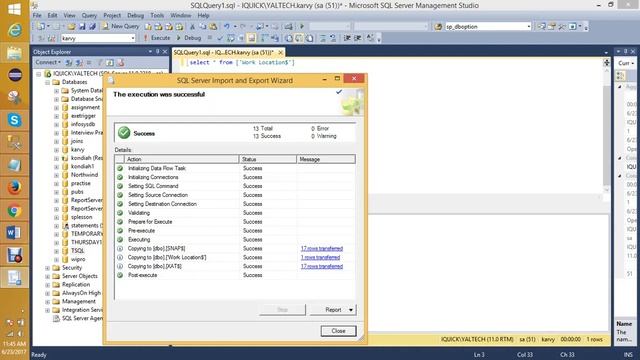Open Database Engine Query icon

coord(148,27)
